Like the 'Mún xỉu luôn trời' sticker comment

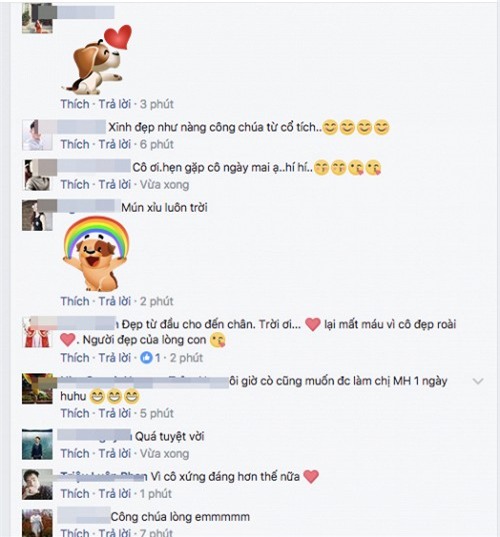point(75,301)
